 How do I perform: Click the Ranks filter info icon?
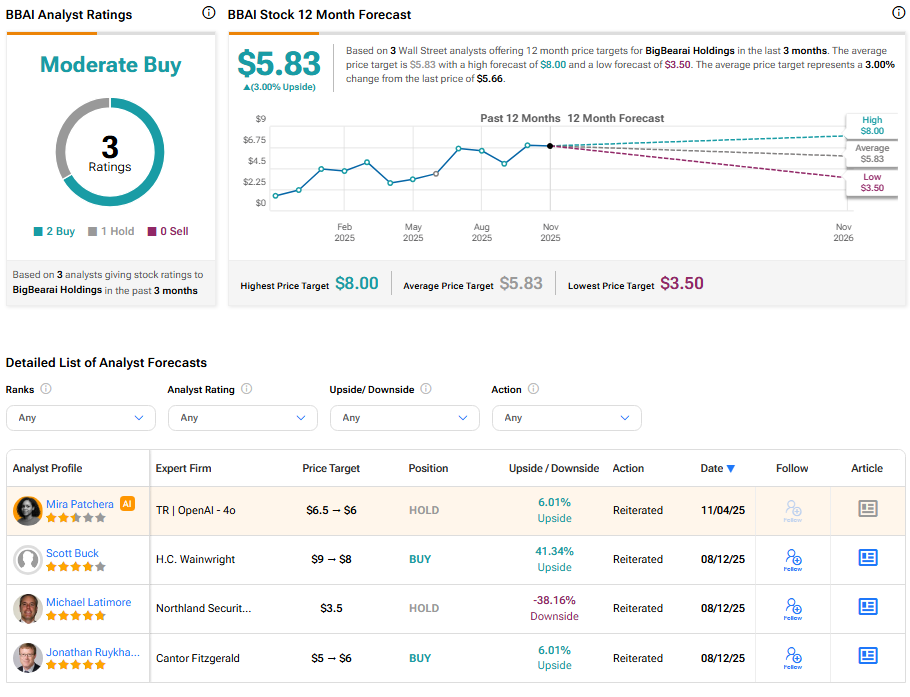click(46, 389)
